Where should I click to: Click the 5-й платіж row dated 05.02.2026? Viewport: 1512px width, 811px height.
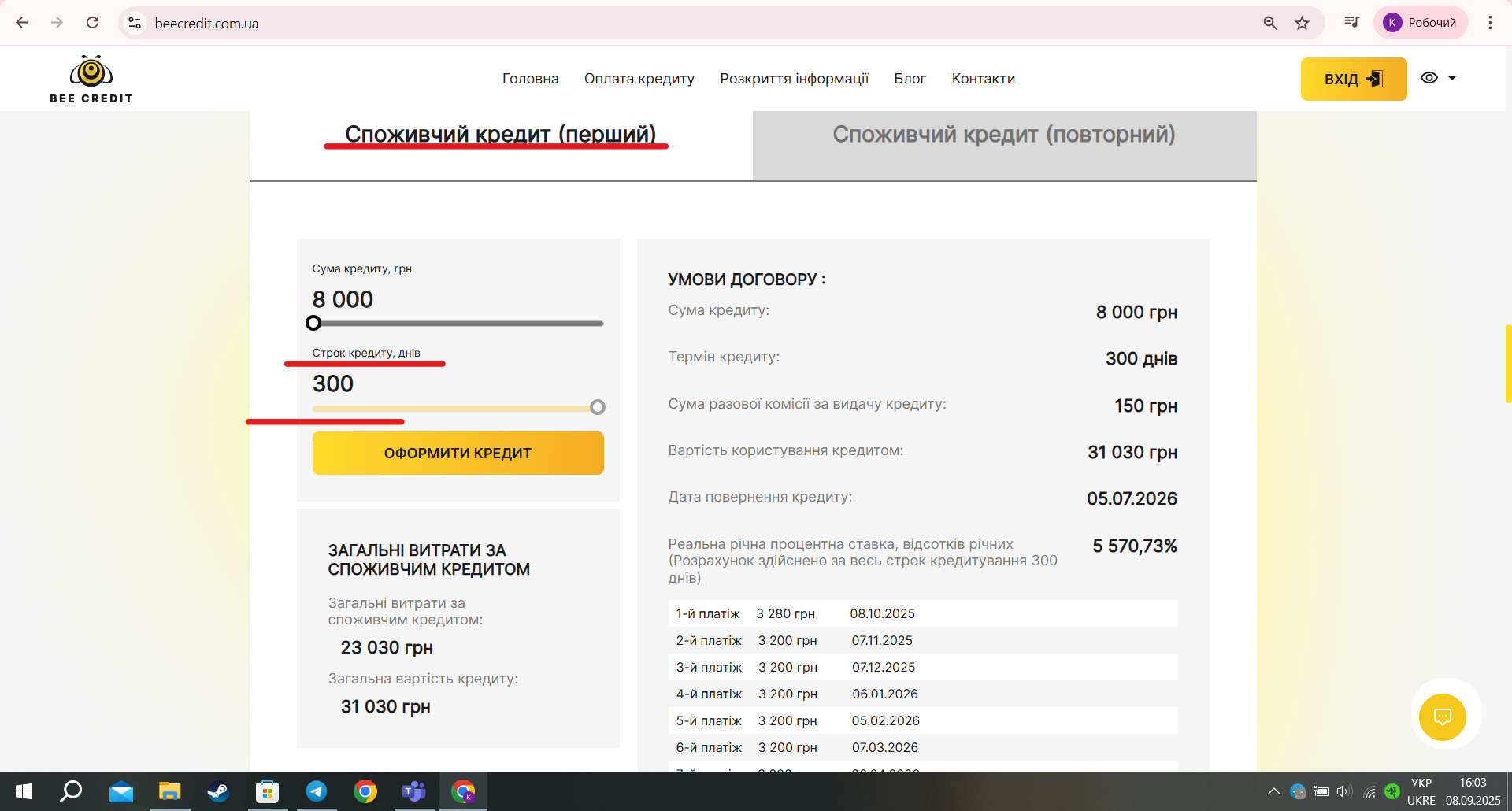[x=923, y=720]
